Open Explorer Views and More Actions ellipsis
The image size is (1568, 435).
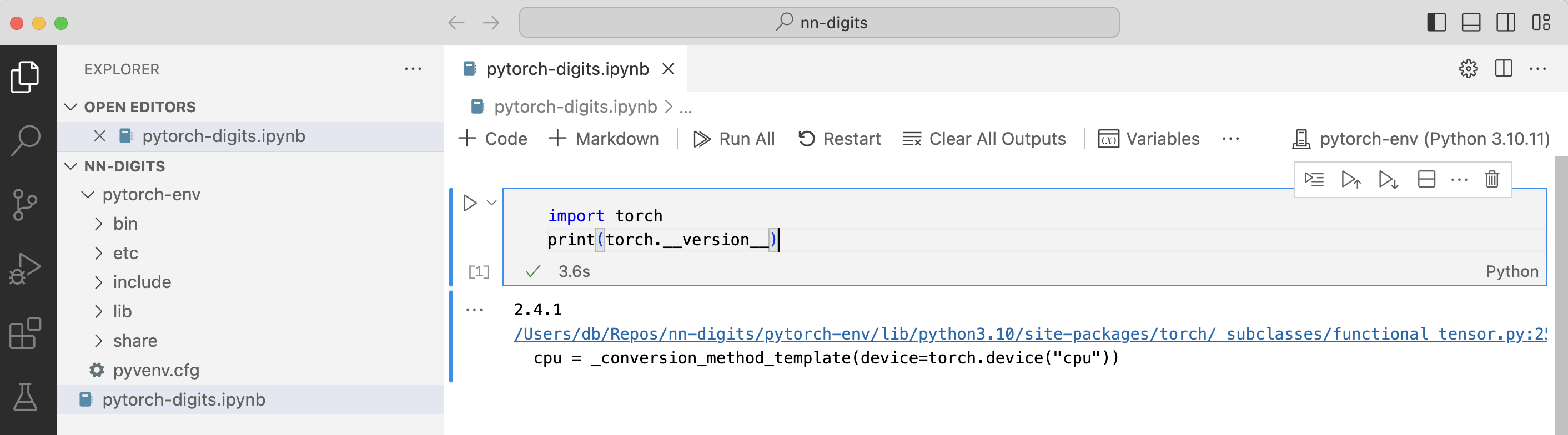click(413, 69)
